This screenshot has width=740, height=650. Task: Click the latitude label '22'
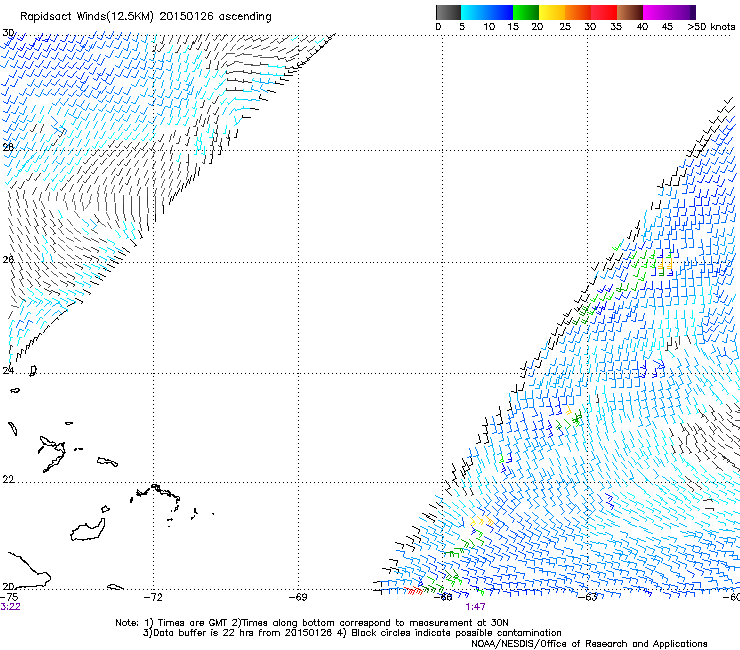coord(8,480)
